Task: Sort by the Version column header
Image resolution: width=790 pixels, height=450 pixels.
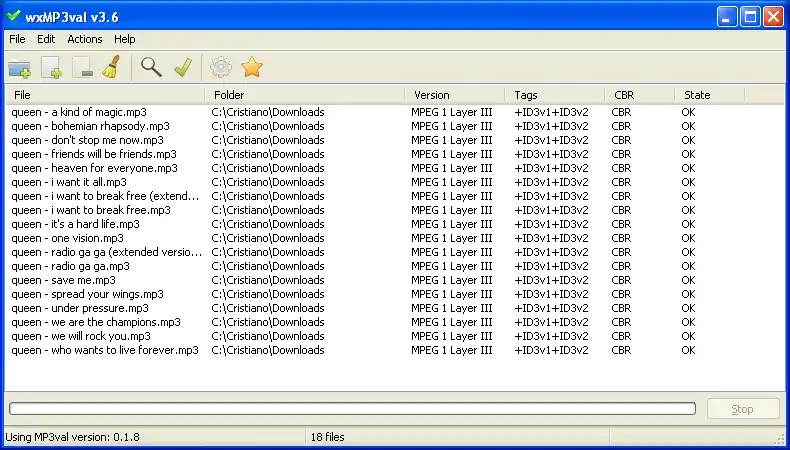Action: click(455, 95)
